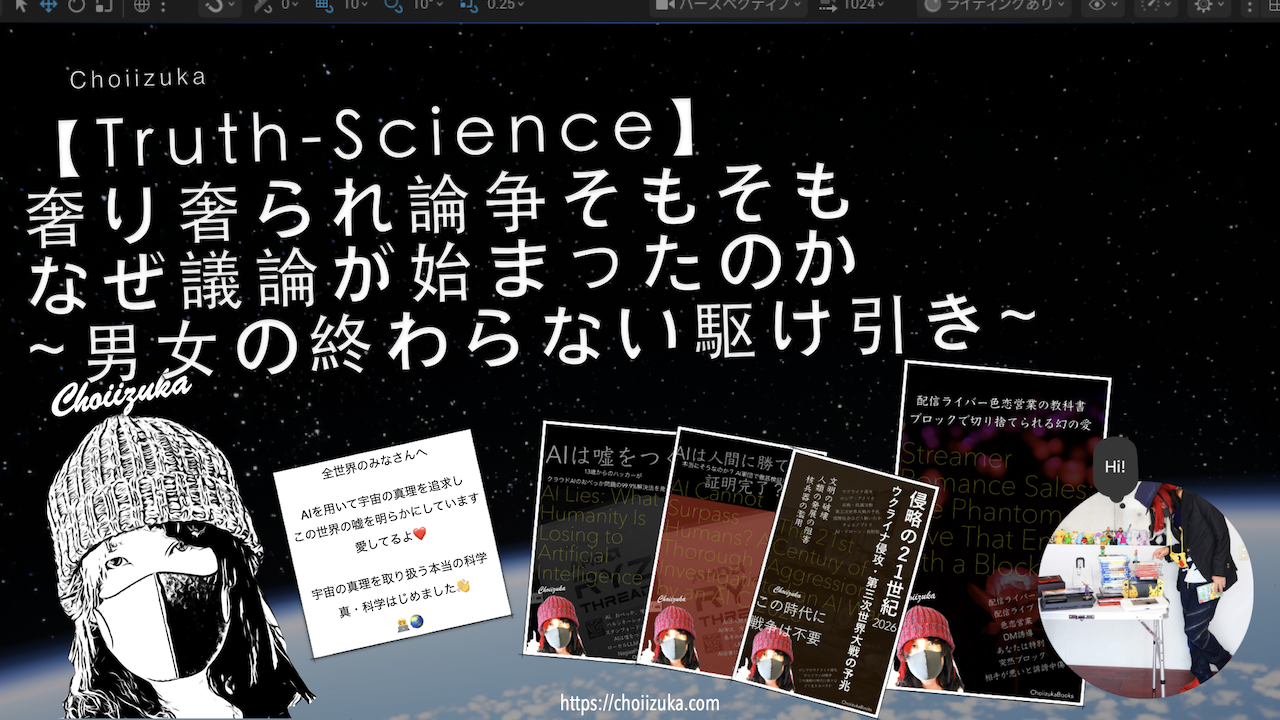The image size is (1280, 720).
Task: Toggle rotation snapping icon
Action: coord(393,5)
